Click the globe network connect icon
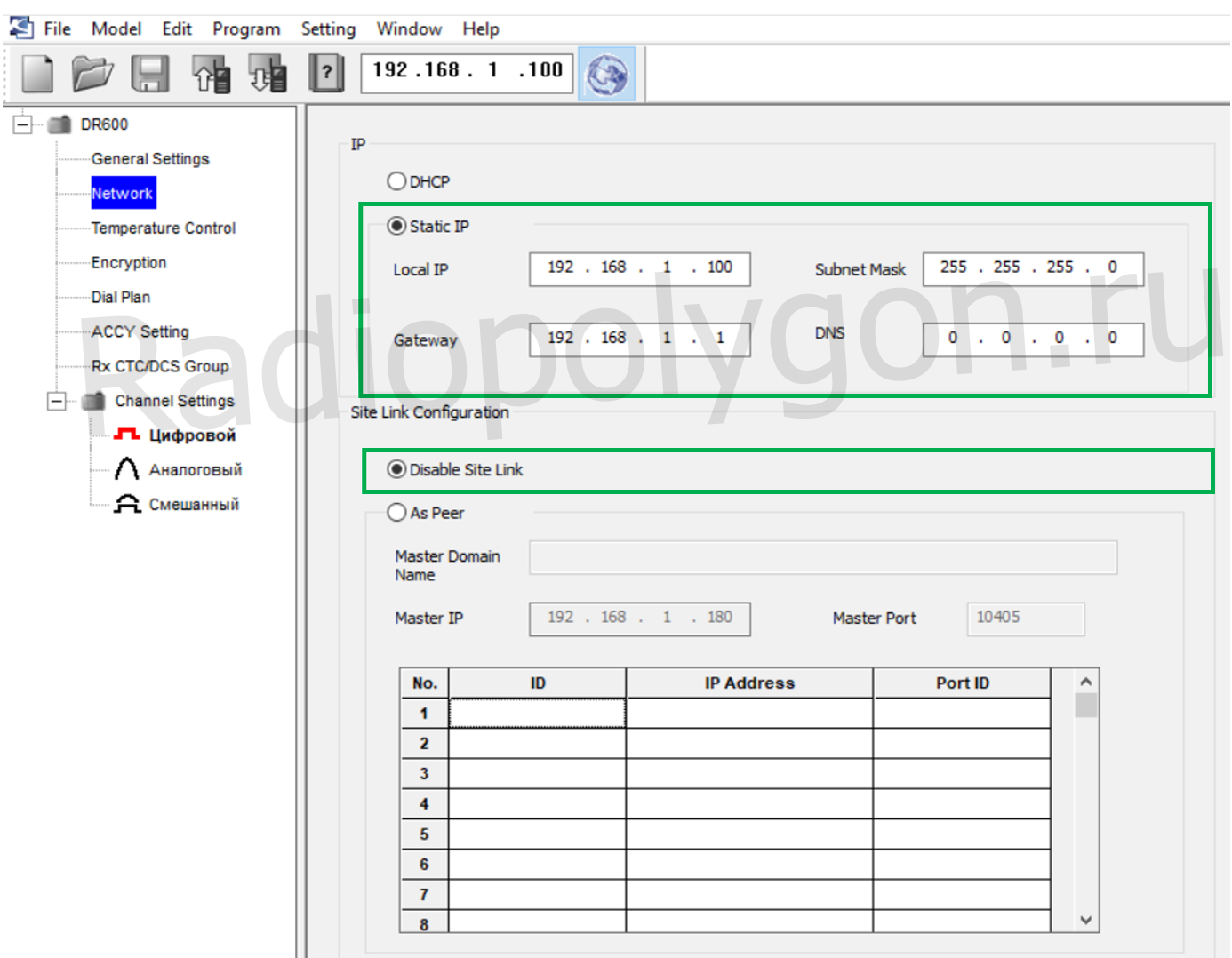 pos(607,75)
